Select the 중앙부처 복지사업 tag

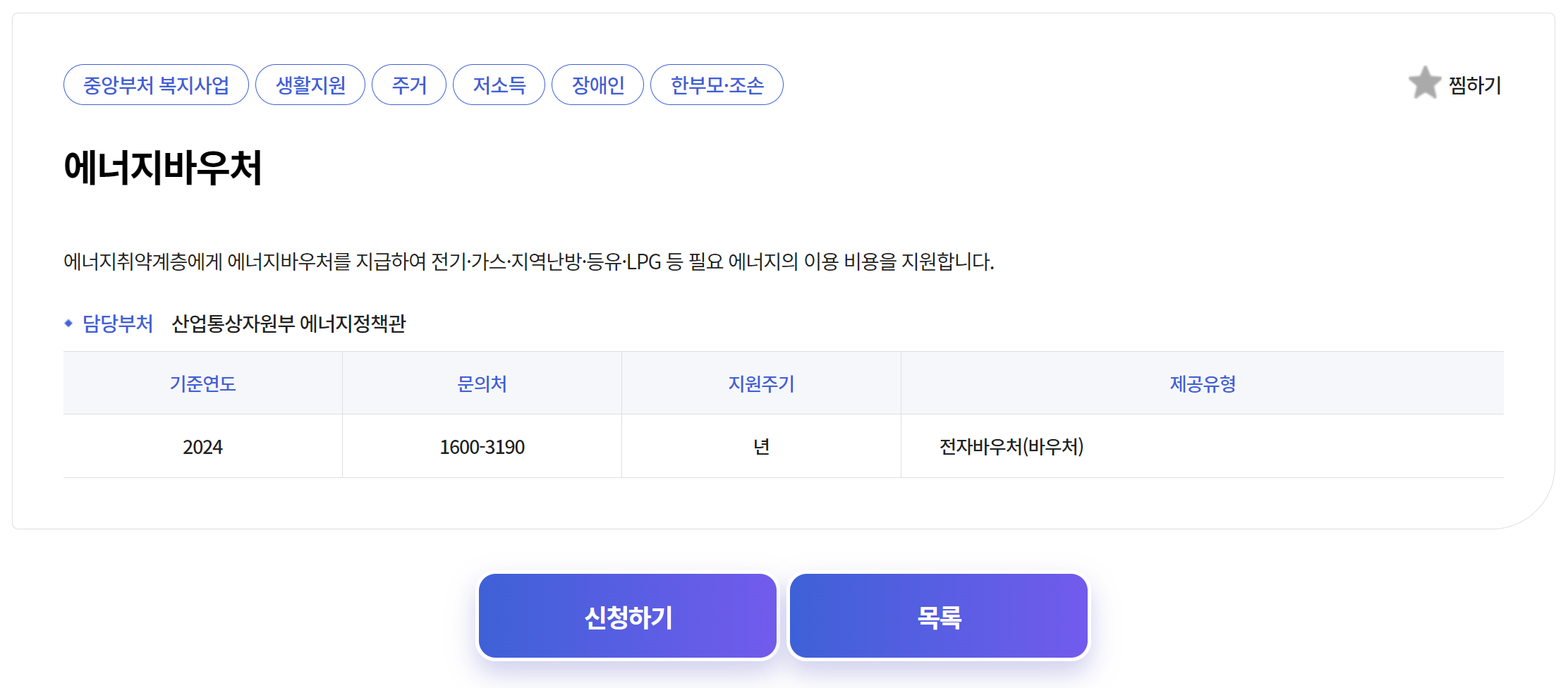click(x=155, y=84)
